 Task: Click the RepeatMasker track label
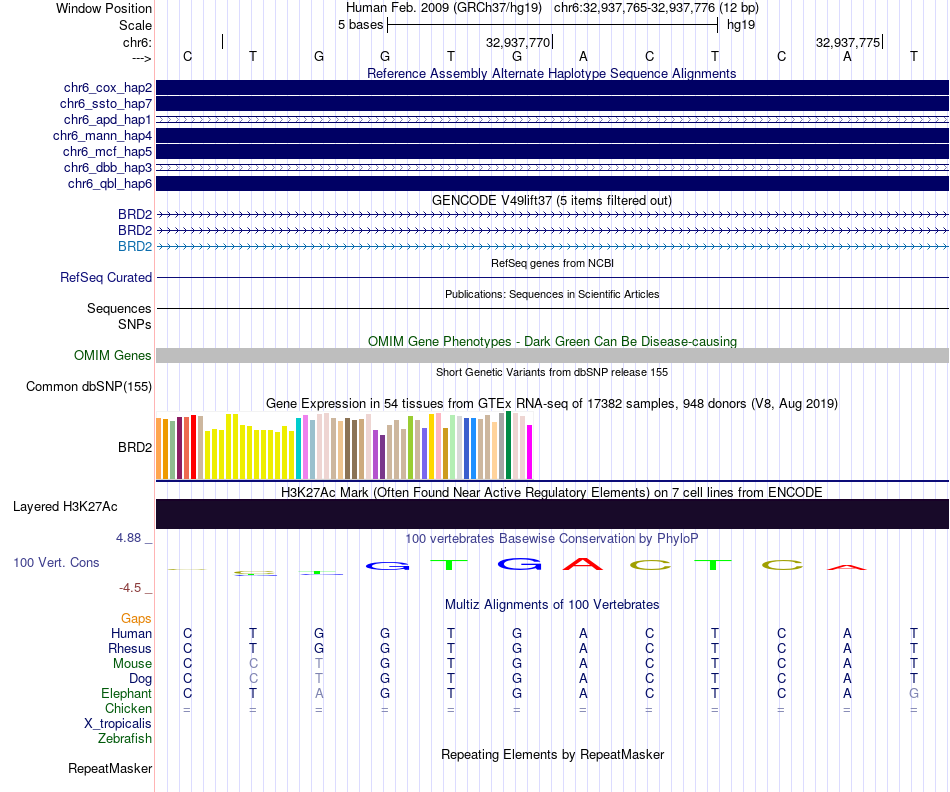point(110,769)
